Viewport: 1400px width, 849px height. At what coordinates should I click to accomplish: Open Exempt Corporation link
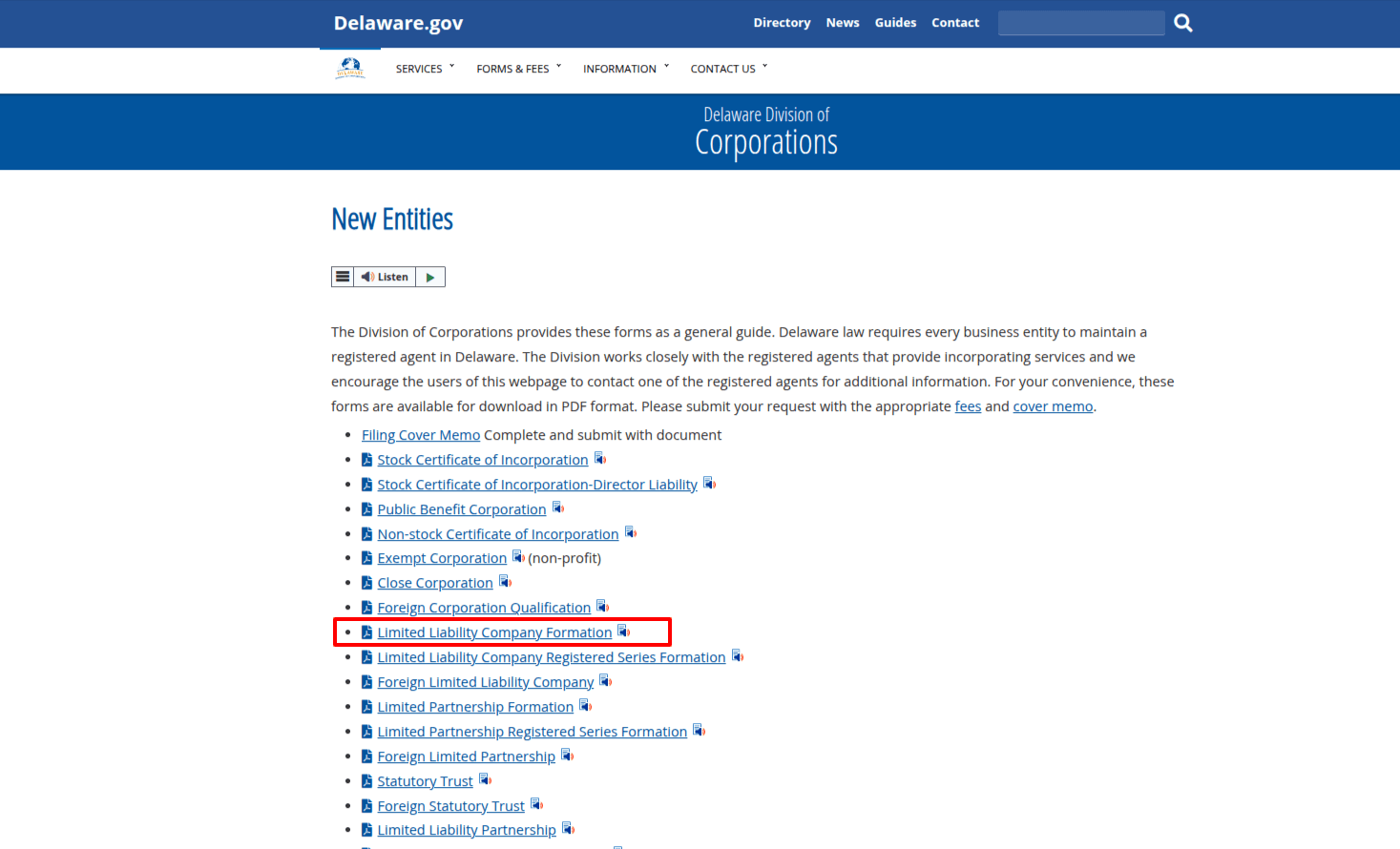[442, 558]
